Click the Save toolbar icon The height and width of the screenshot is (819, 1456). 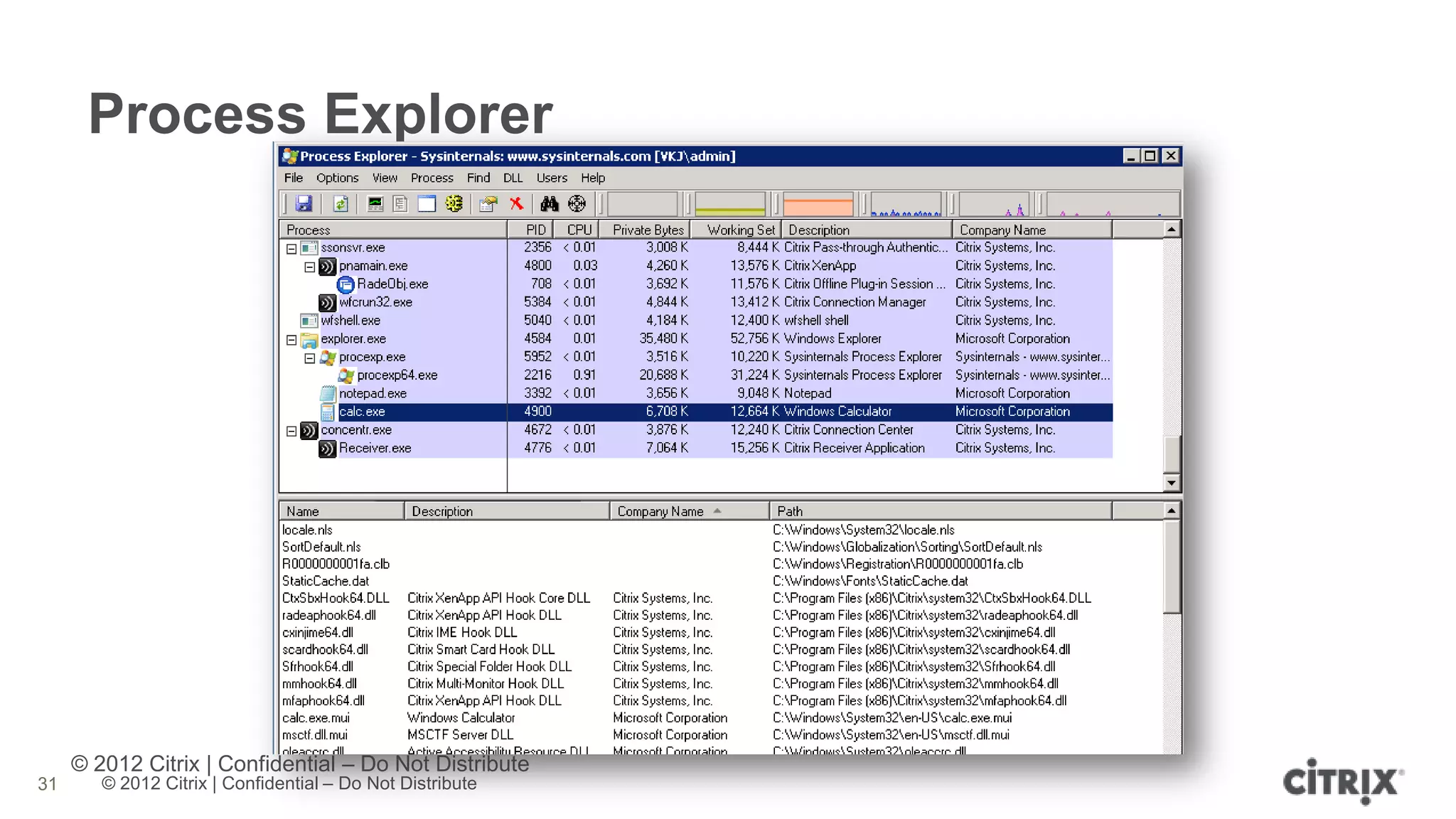[304, 204]
